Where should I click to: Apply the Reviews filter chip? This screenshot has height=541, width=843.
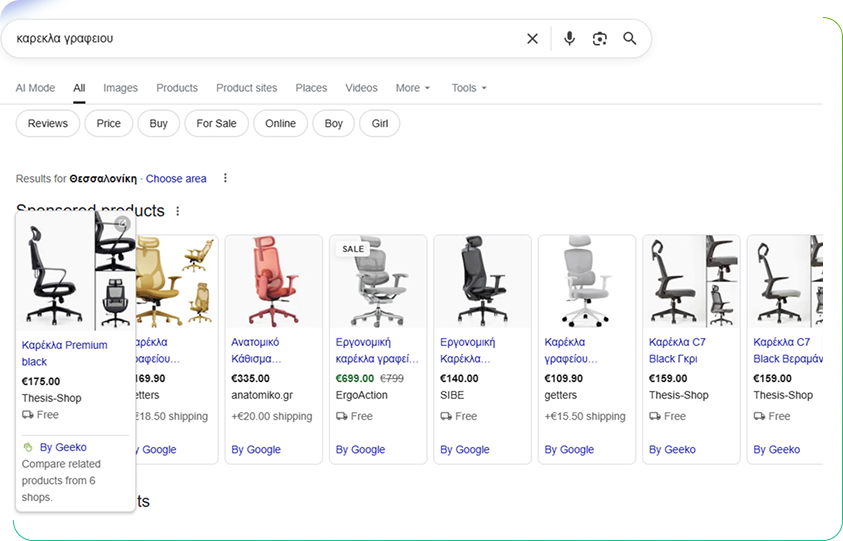(48, 123)
